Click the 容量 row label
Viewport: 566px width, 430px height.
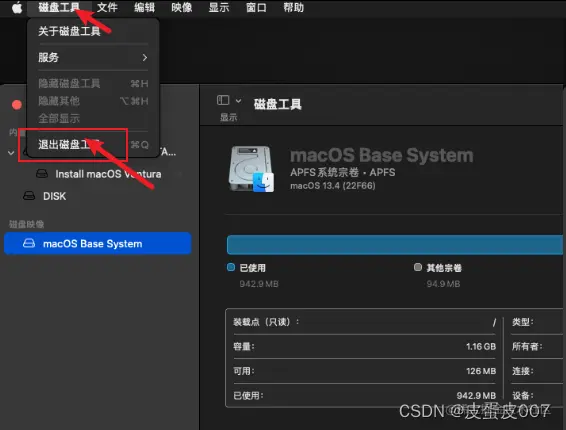point(244,347)
